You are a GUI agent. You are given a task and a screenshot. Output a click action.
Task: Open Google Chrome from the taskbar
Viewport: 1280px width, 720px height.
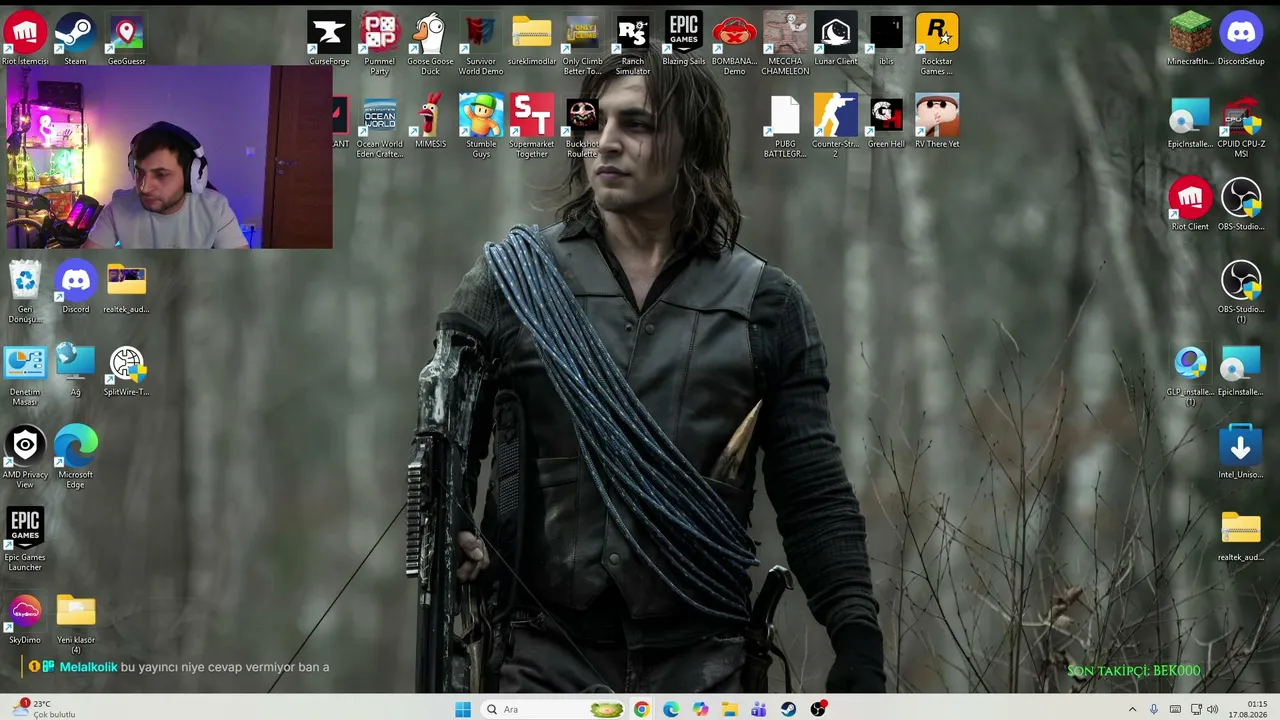point(641,709)
